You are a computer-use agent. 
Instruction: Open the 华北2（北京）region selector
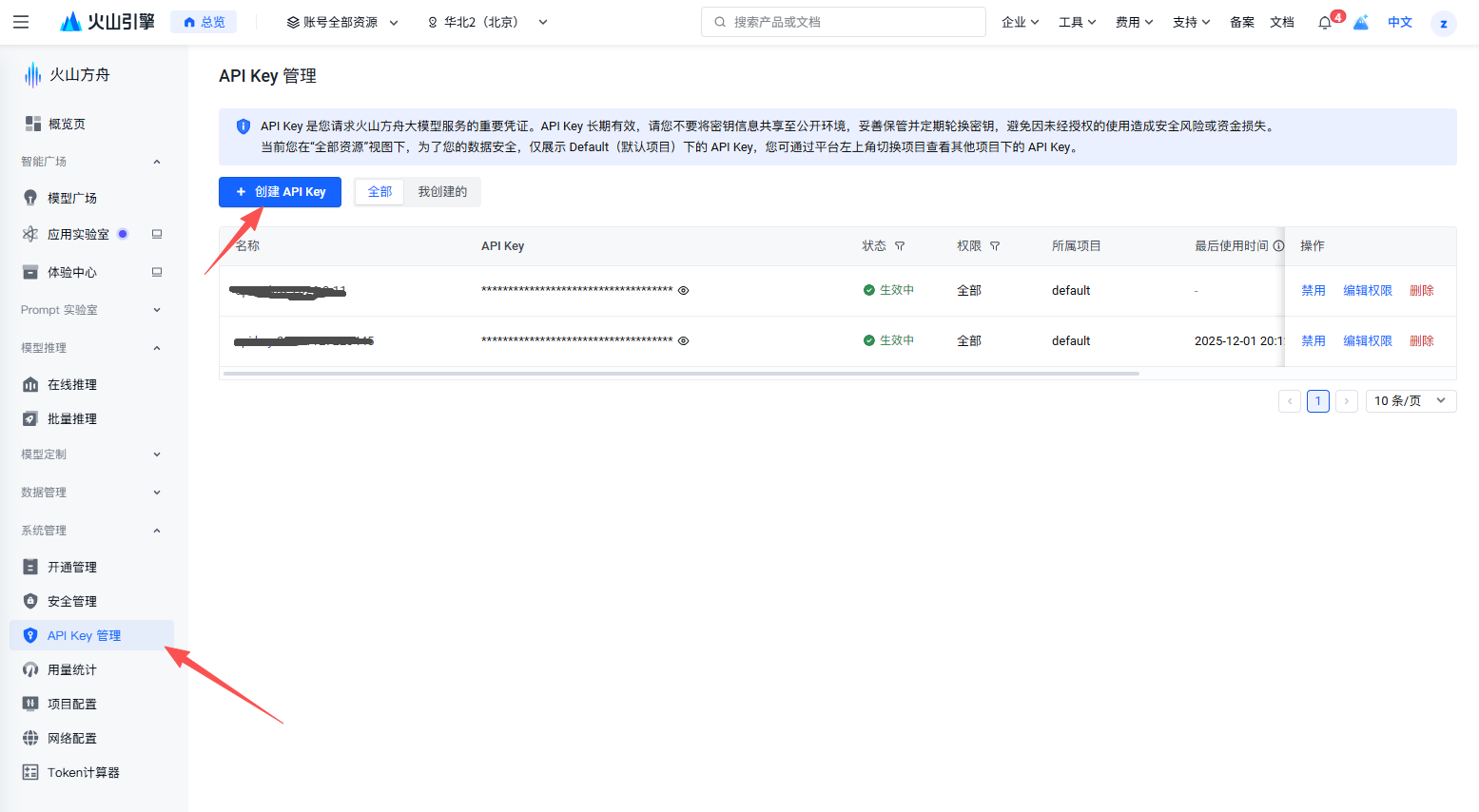point(487,22)
